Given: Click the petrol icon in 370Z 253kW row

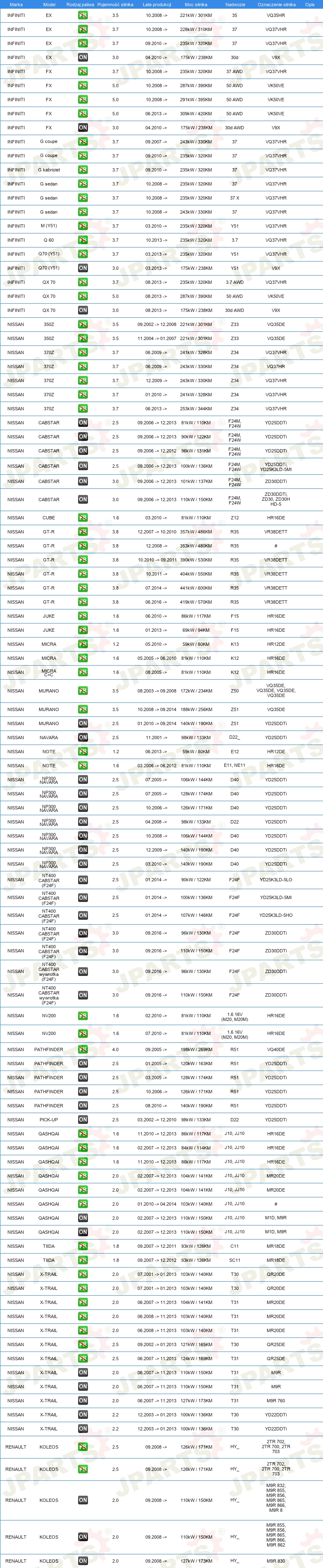Looking at the screenshot, I should [x=83, y=409].
